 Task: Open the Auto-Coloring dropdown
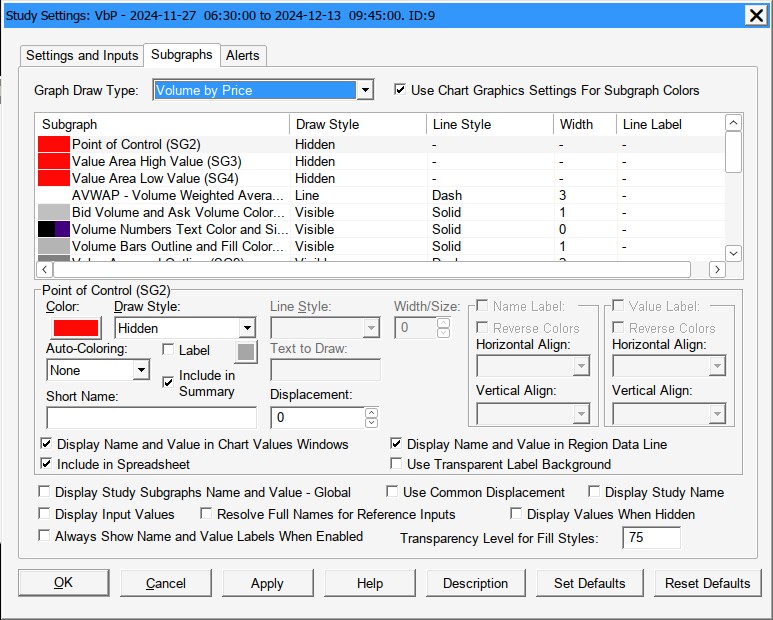click(141, 370)
